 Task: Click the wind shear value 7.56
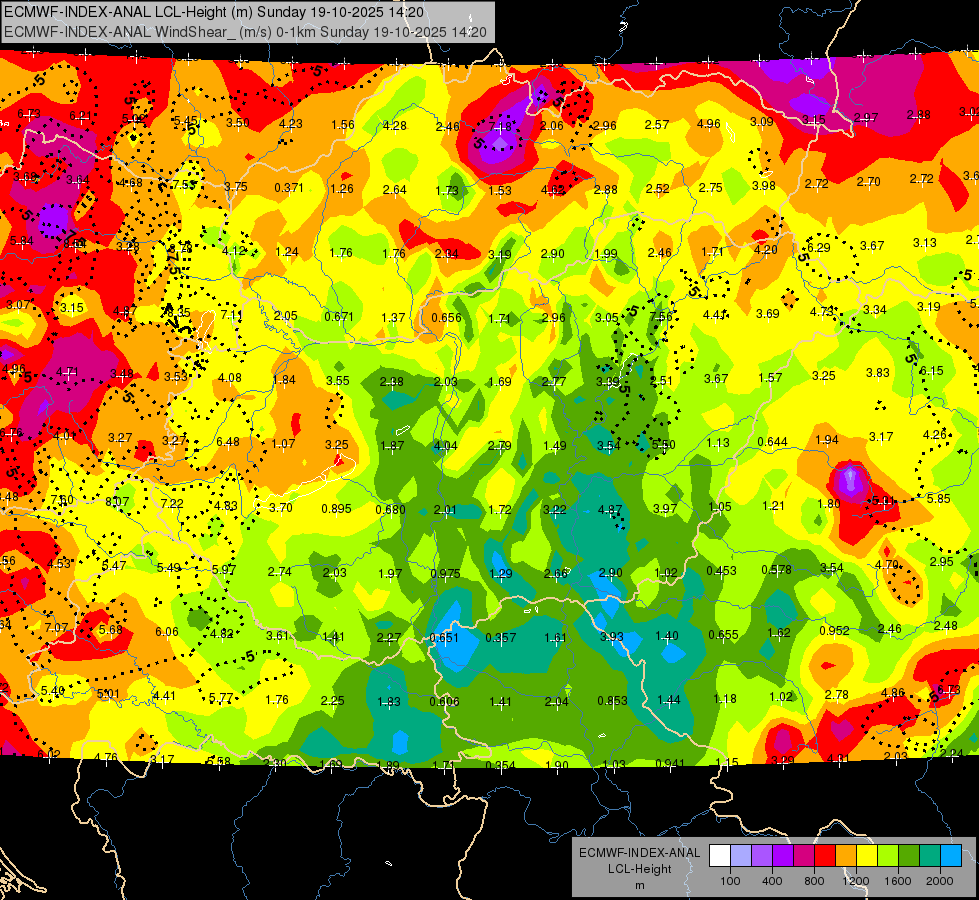pyautogui.click(x=661, y=317)
